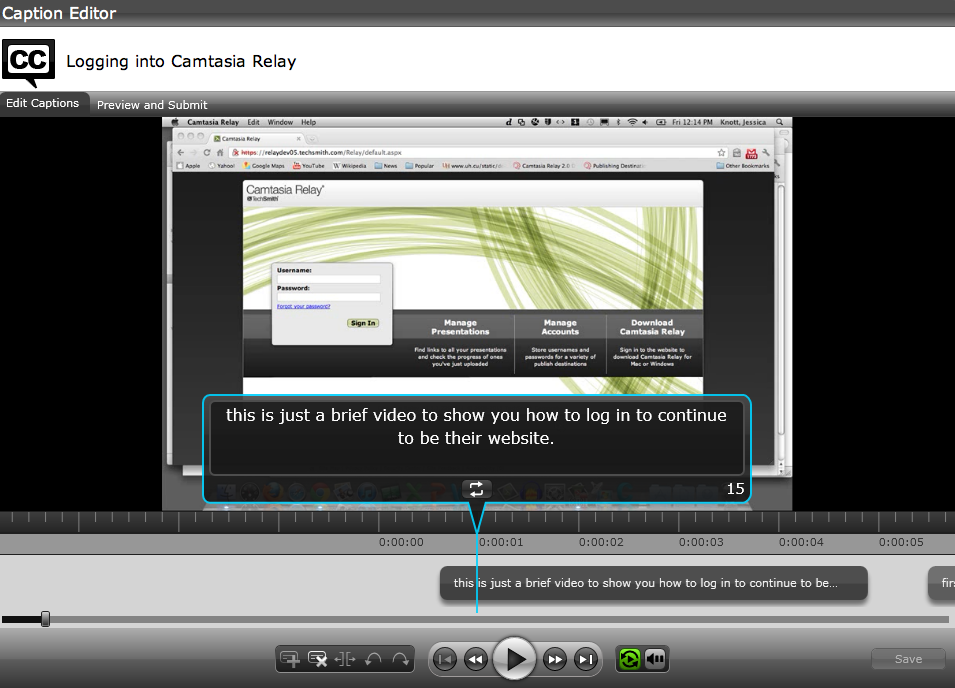Open the Window menu in the preview menu bar
This screenshot has width=955, height=688.
[280, 122]
